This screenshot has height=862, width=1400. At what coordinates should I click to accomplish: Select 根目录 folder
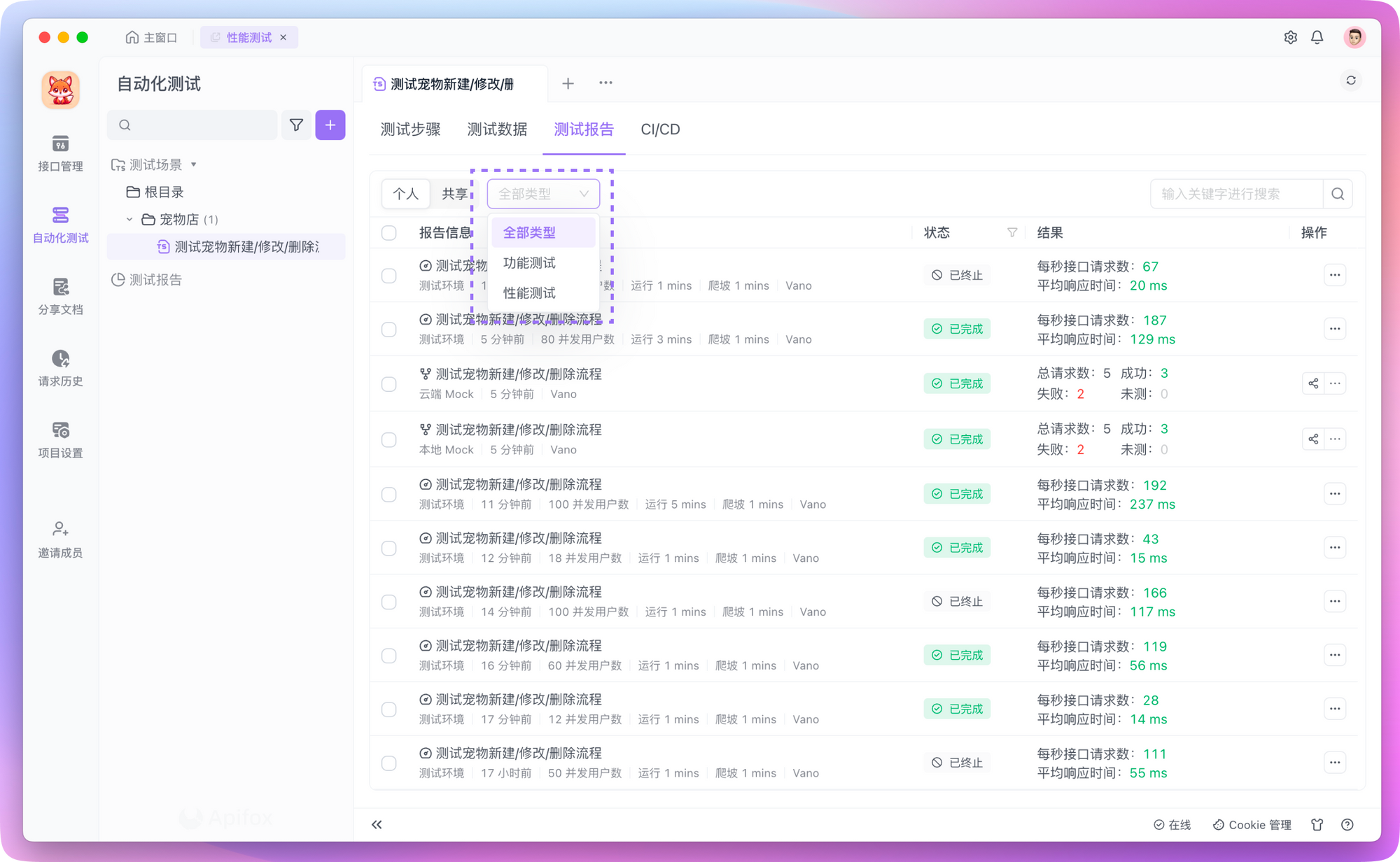pos(155,192)
